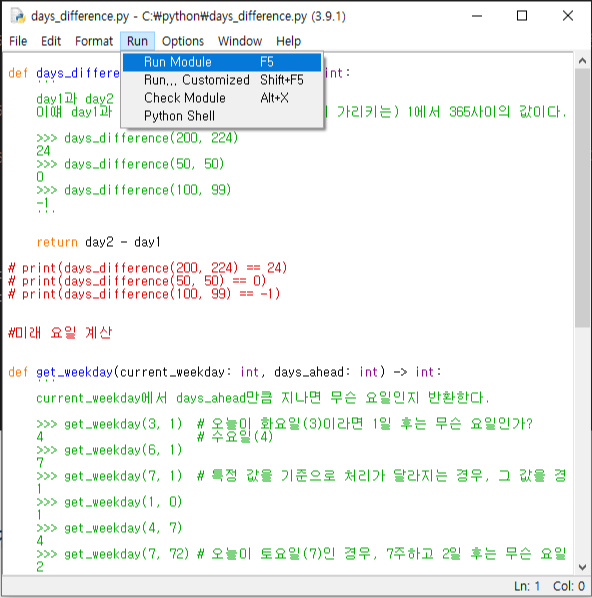This screenshot has width=592, height=598.
Task: Open the Help menu
Action: click(x=288, y=41)
